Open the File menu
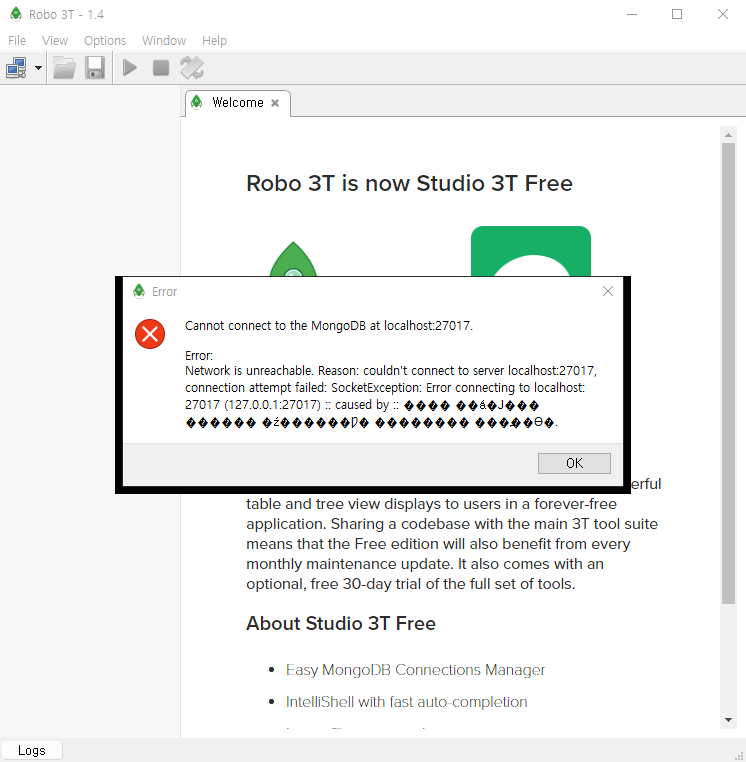Screen dimensions: 746x762 point(17,40)
